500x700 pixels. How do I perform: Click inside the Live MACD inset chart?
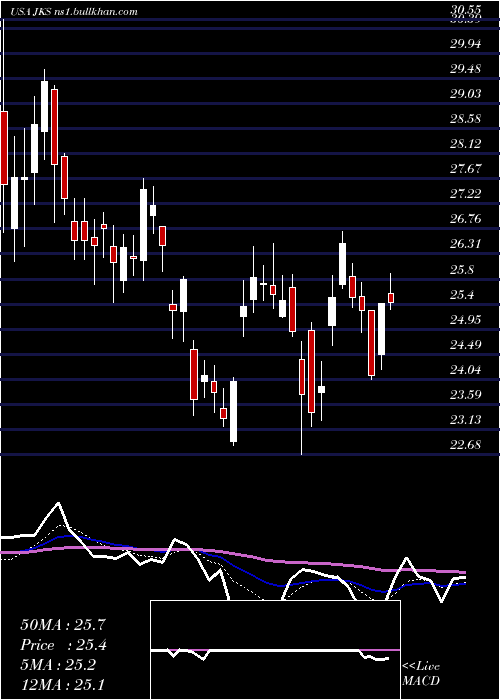[275, 650]
